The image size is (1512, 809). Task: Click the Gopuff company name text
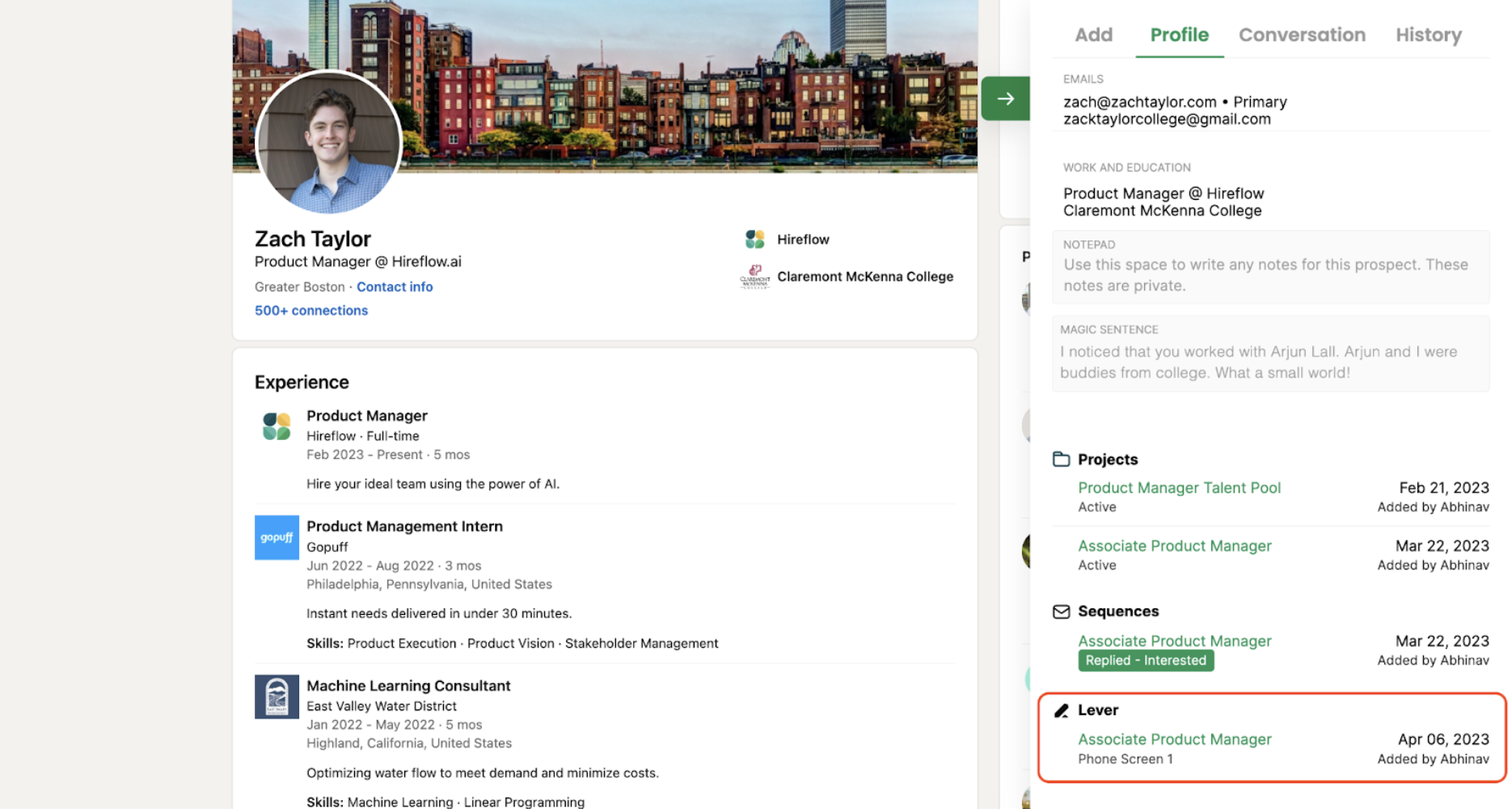click(327, 547)
